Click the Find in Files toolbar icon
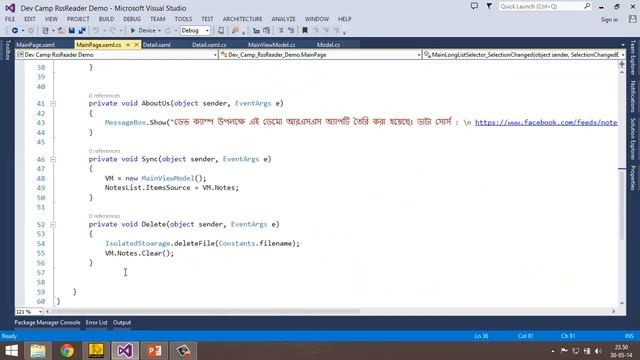Viewport: 640px width, 360px height. [235, 31]
